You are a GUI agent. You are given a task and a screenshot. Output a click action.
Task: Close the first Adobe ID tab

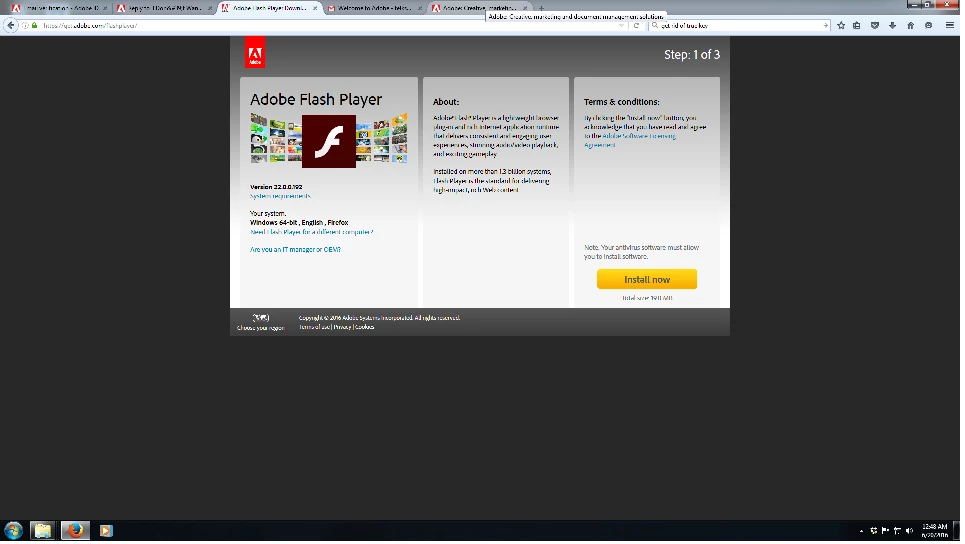pyautogui.click(x=105, y=8)
